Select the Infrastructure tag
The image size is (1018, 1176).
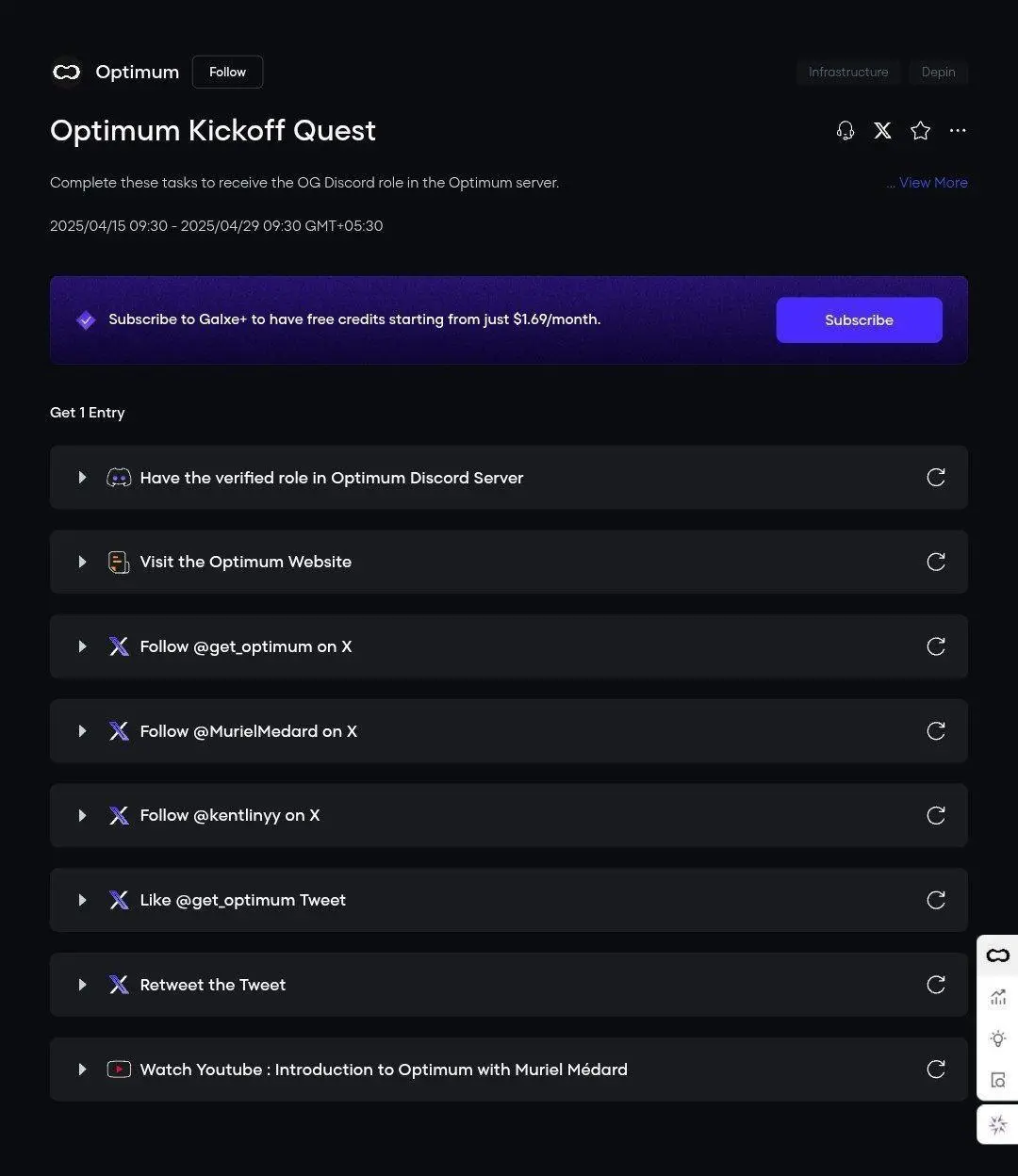[x=848, y=73]
